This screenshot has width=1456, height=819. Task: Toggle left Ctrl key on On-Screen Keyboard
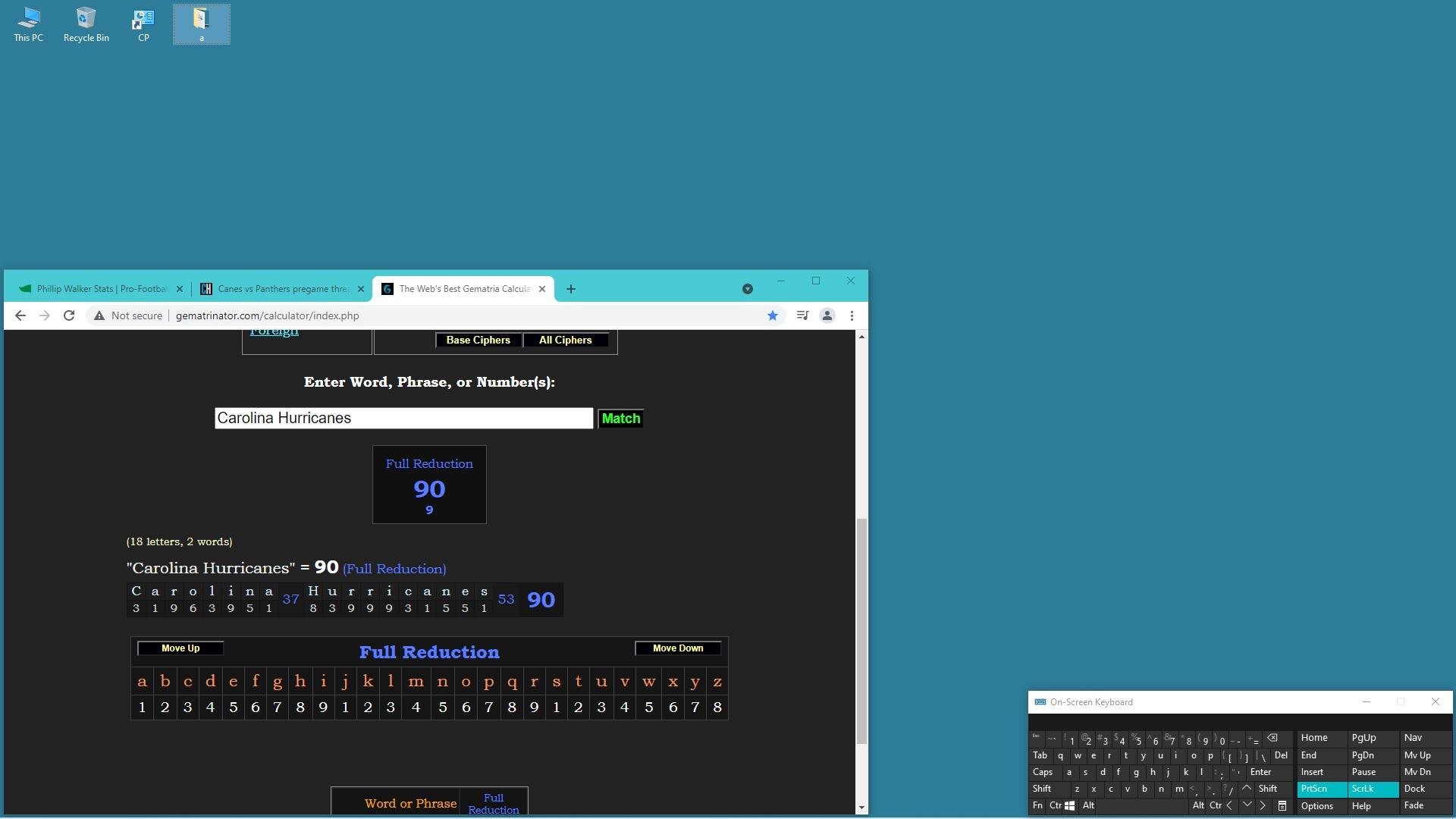[x=1054, y=805]
